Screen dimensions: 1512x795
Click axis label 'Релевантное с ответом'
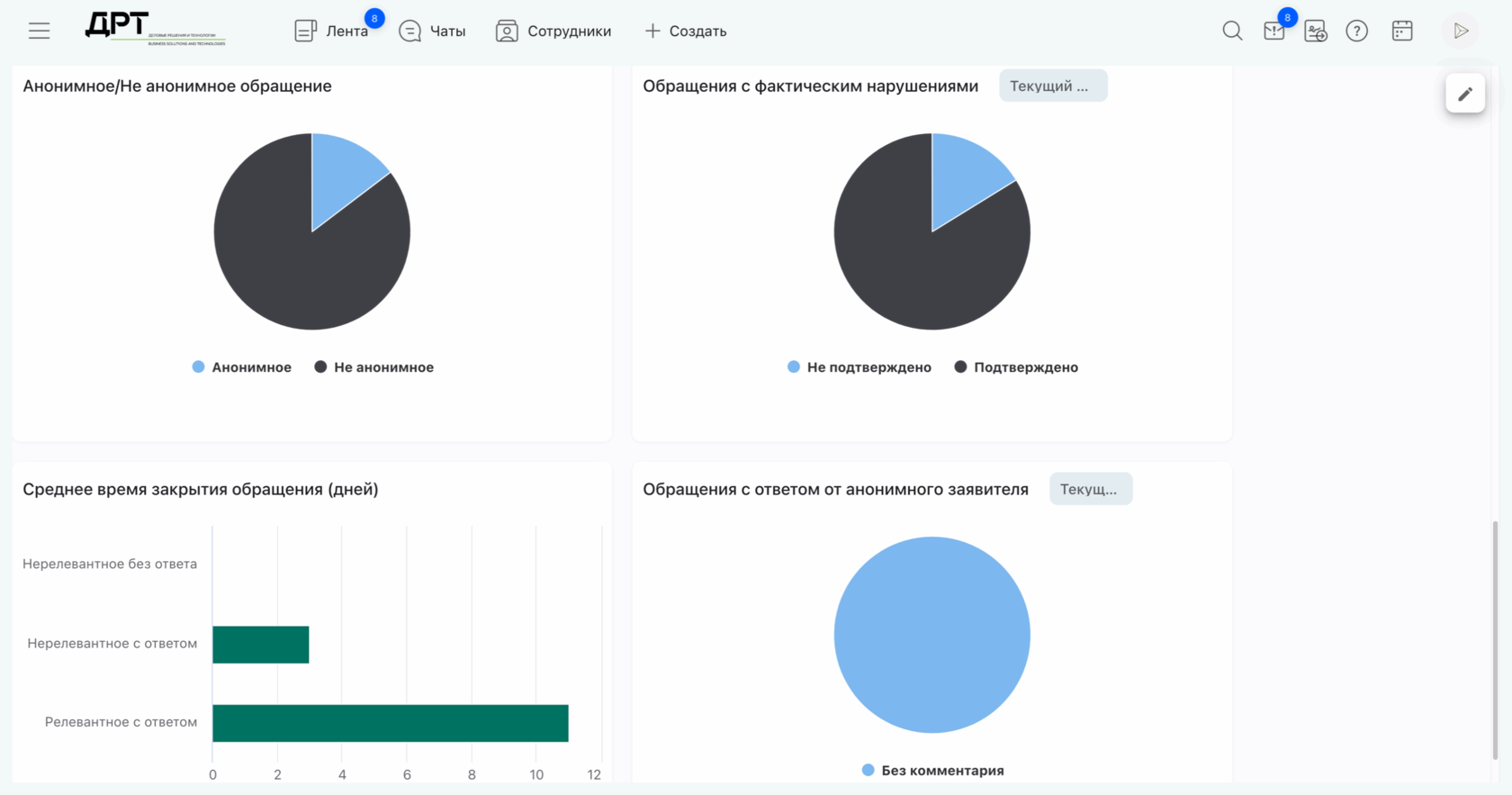coord(121,722)
